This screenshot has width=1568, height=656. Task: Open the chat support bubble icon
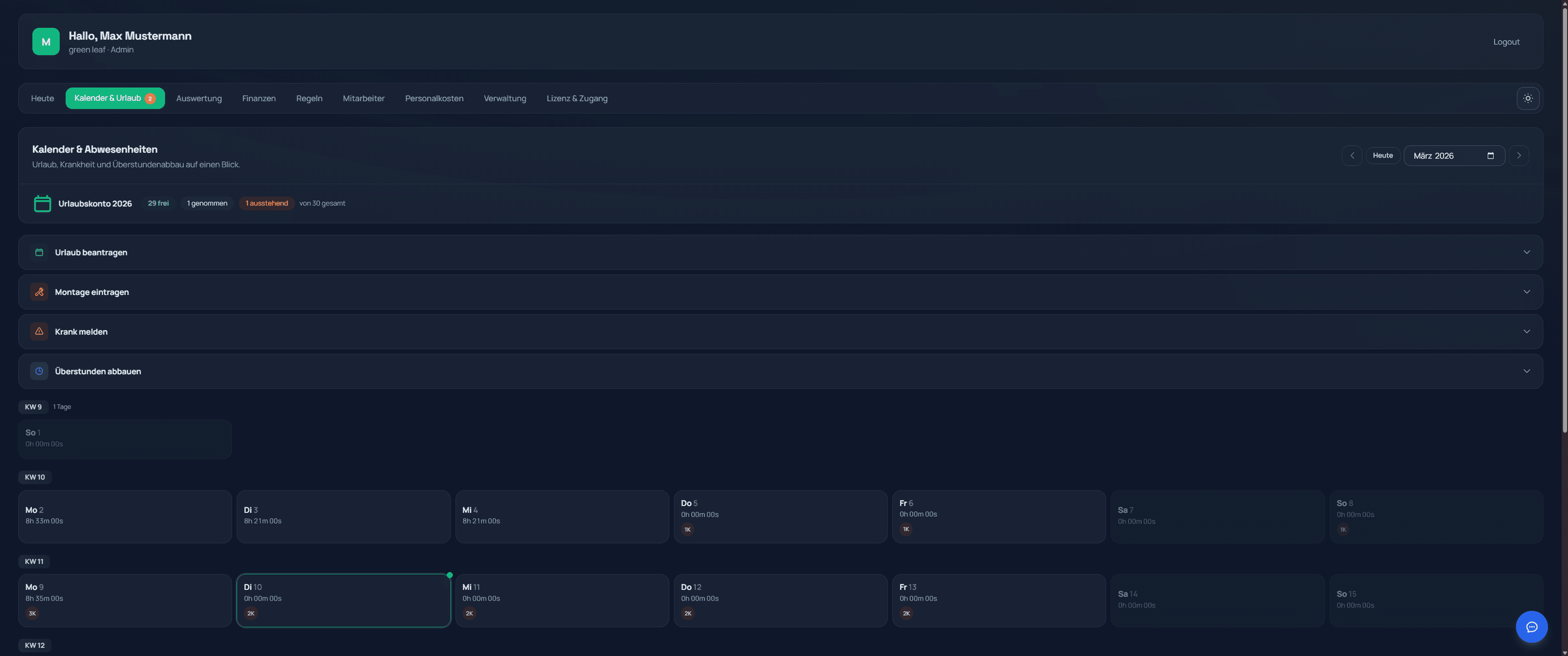pyautogui.click(x=1531, y=626)
